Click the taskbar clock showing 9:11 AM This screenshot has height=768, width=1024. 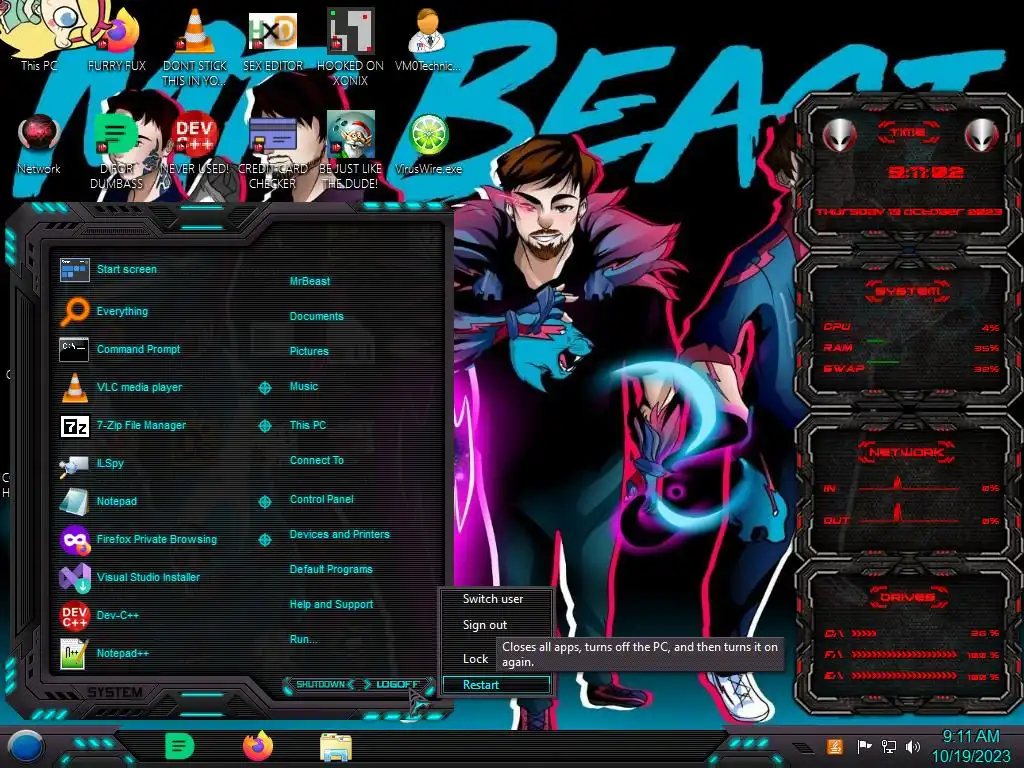click(971, 746)
